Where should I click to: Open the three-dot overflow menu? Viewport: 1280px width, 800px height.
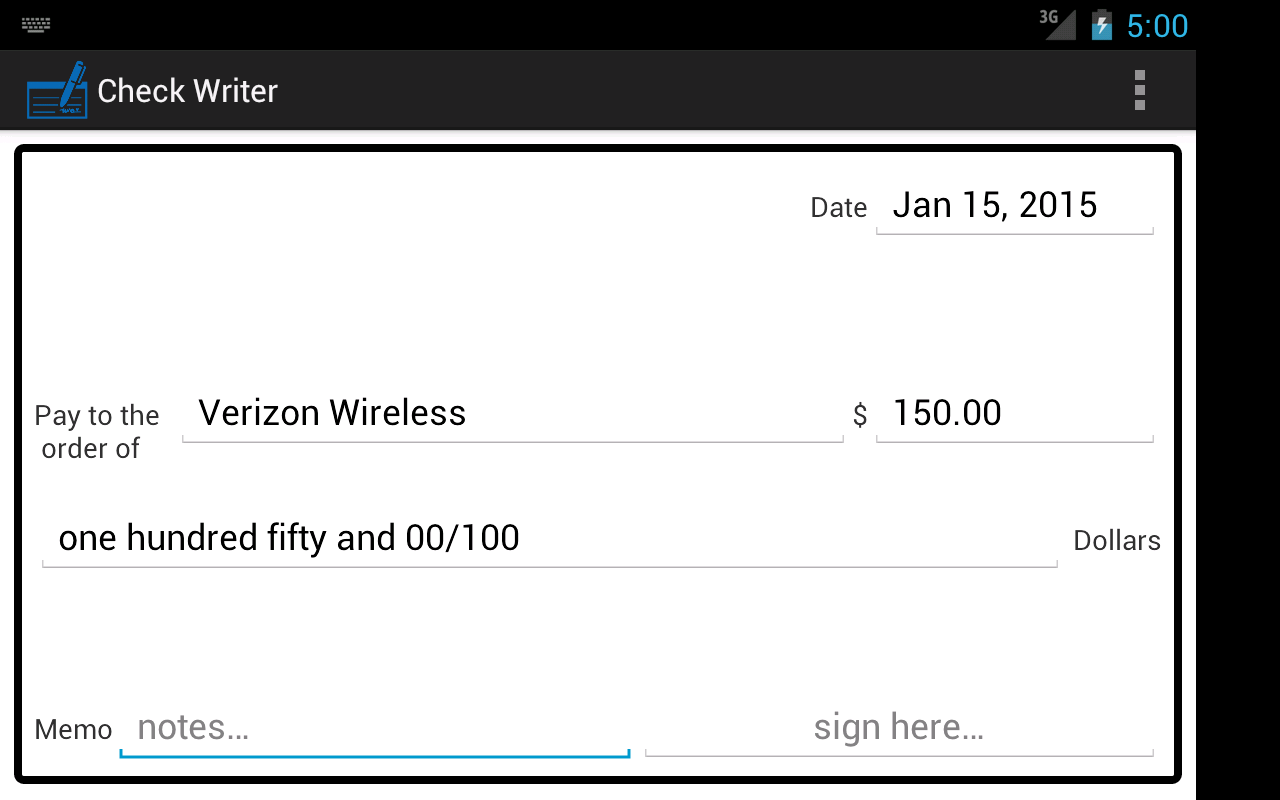1139,90
